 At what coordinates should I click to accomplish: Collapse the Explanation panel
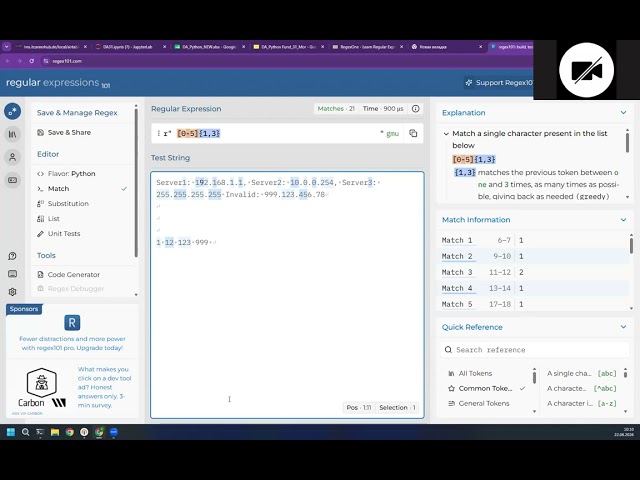pos(623,113)
